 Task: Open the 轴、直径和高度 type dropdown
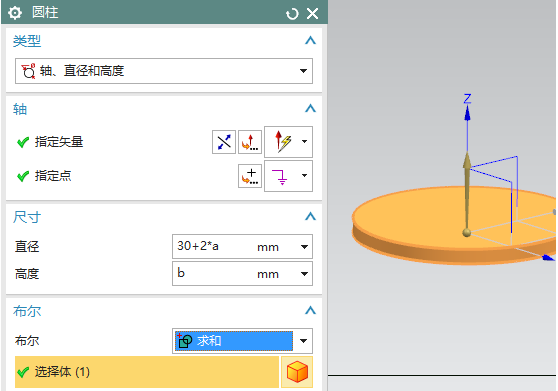tap(164, 71)
